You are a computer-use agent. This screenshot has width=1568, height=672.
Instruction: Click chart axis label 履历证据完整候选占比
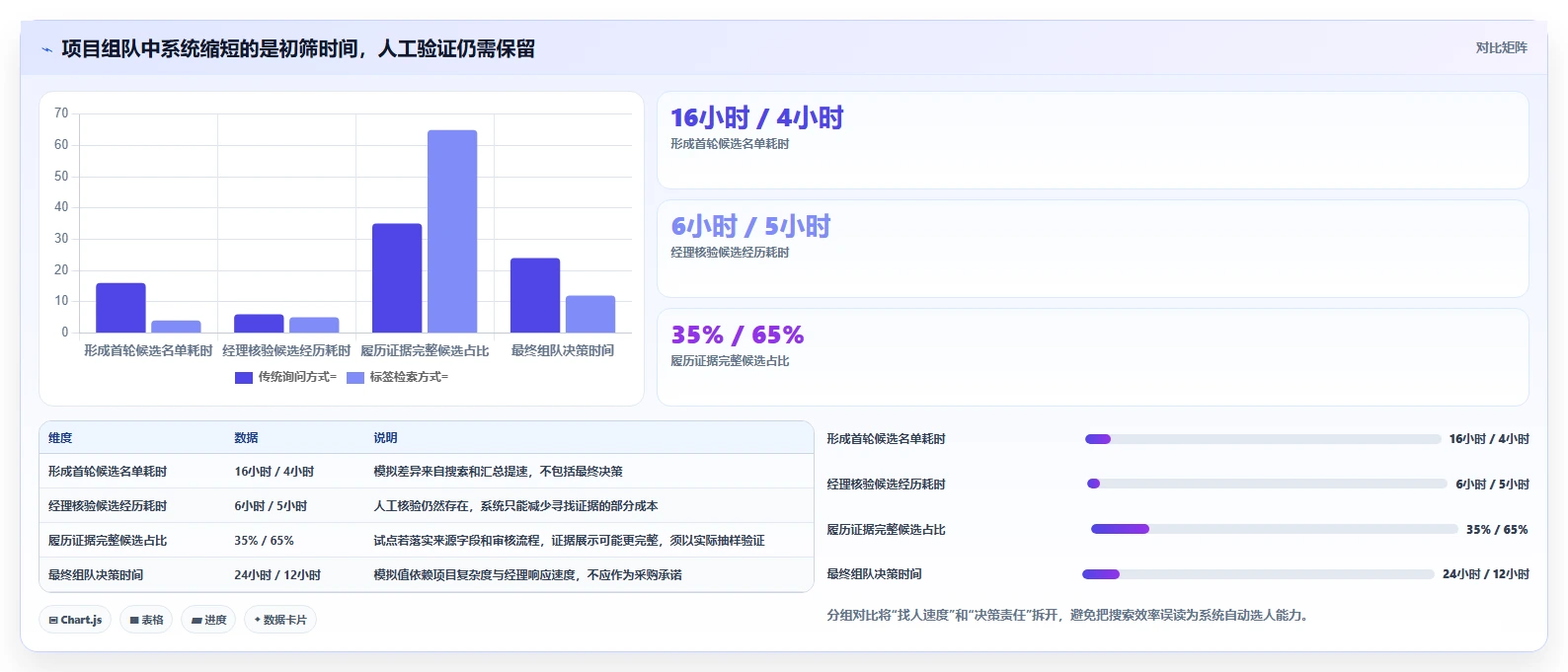[425, 350]
